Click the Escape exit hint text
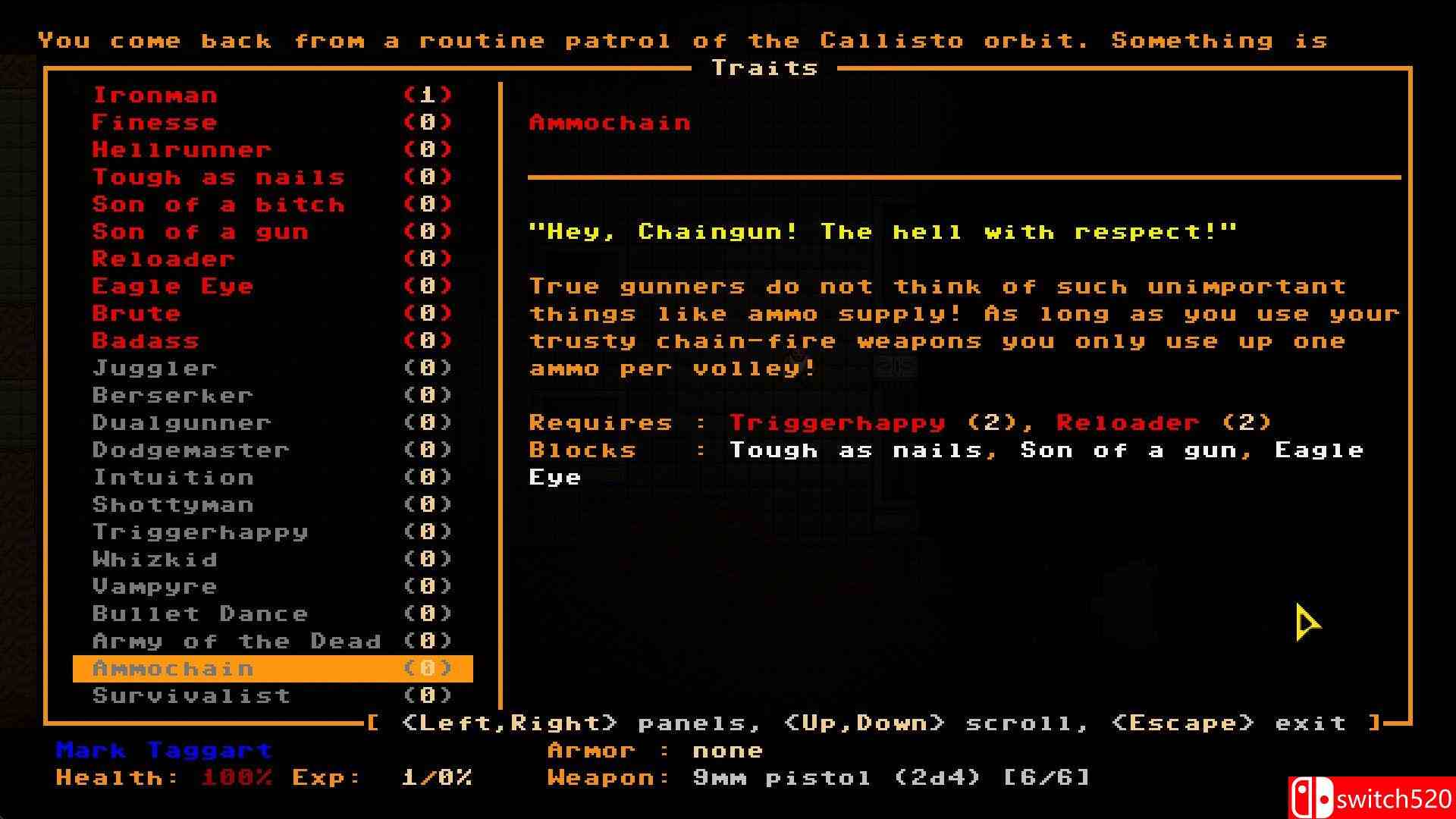The height and width of the screenshot is (819, 1456). pos(1228,723)
